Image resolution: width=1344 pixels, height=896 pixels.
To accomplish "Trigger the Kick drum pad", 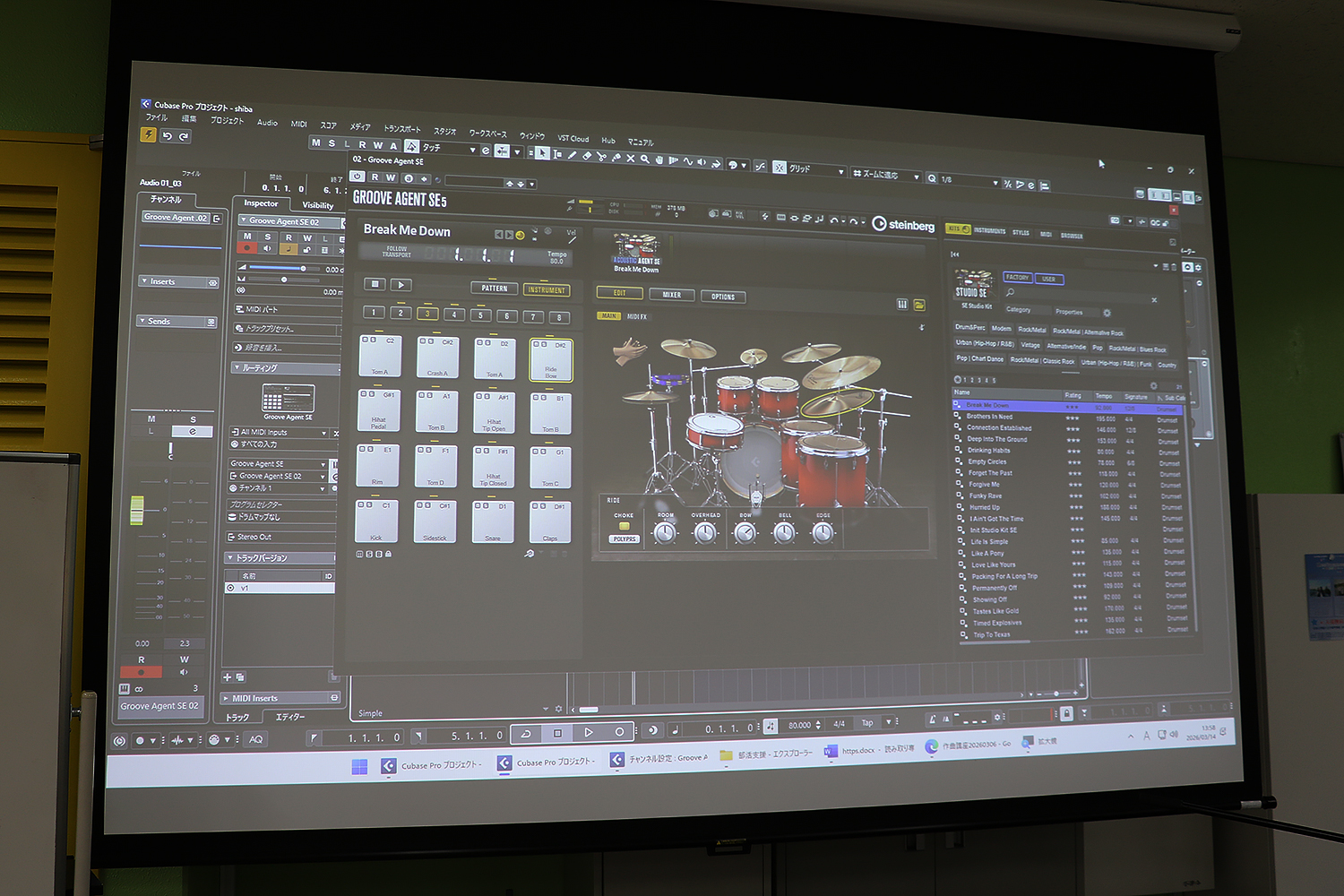I will click(378, 521).
